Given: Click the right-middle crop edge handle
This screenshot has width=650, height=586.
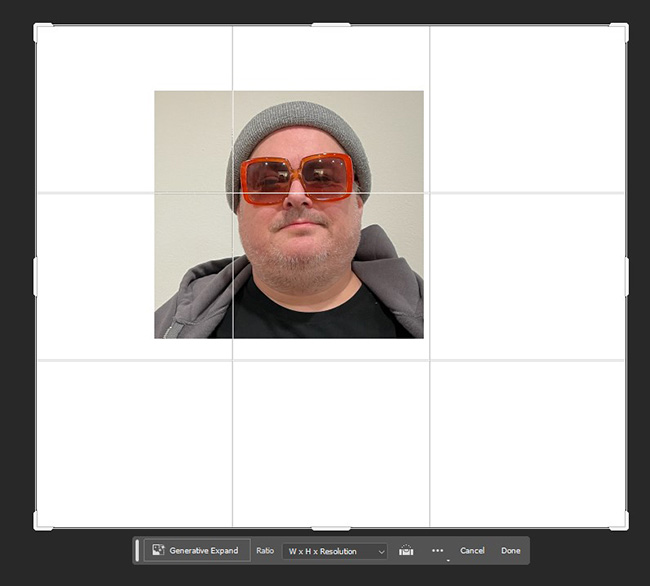Looking at the screenshot, I should [627, 276].
